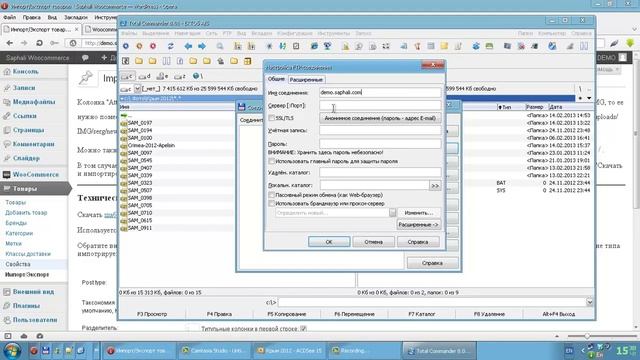Switch to the Общие tab
The height and width of the screenshot is (360, 640).
click(276, 79)
